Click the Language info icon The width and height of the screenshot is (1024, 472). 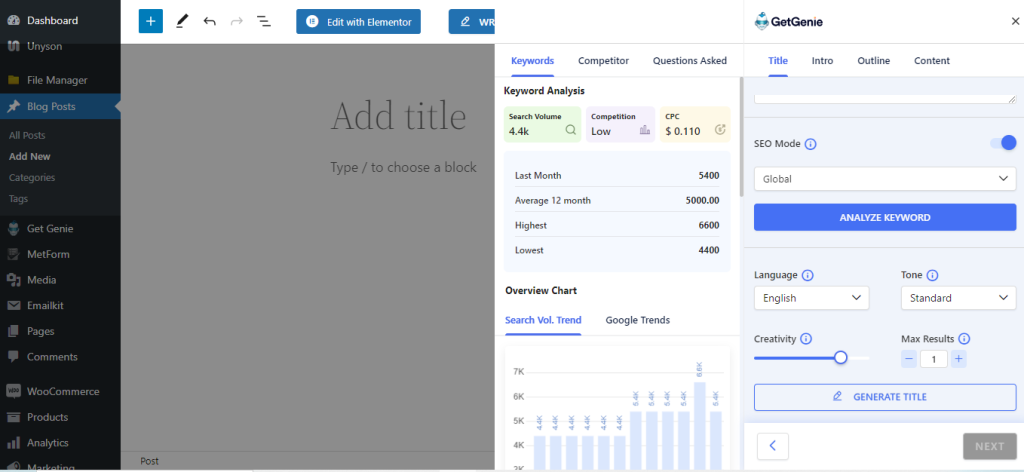coord(807,275)
